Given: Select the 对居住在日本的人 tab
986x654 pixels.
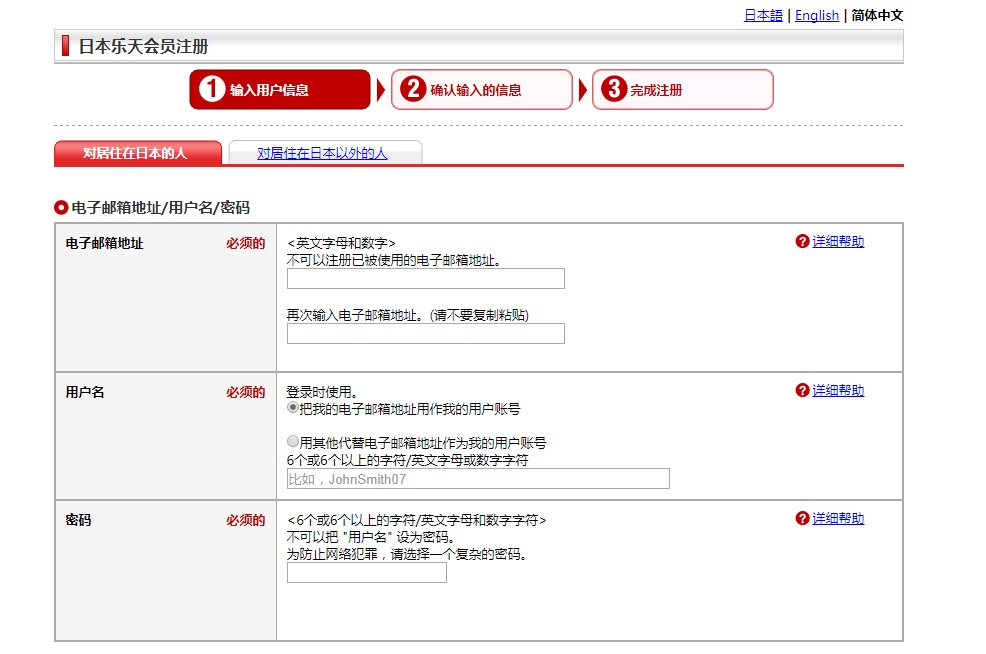Looking at the screenshot, I should [135, 153].
